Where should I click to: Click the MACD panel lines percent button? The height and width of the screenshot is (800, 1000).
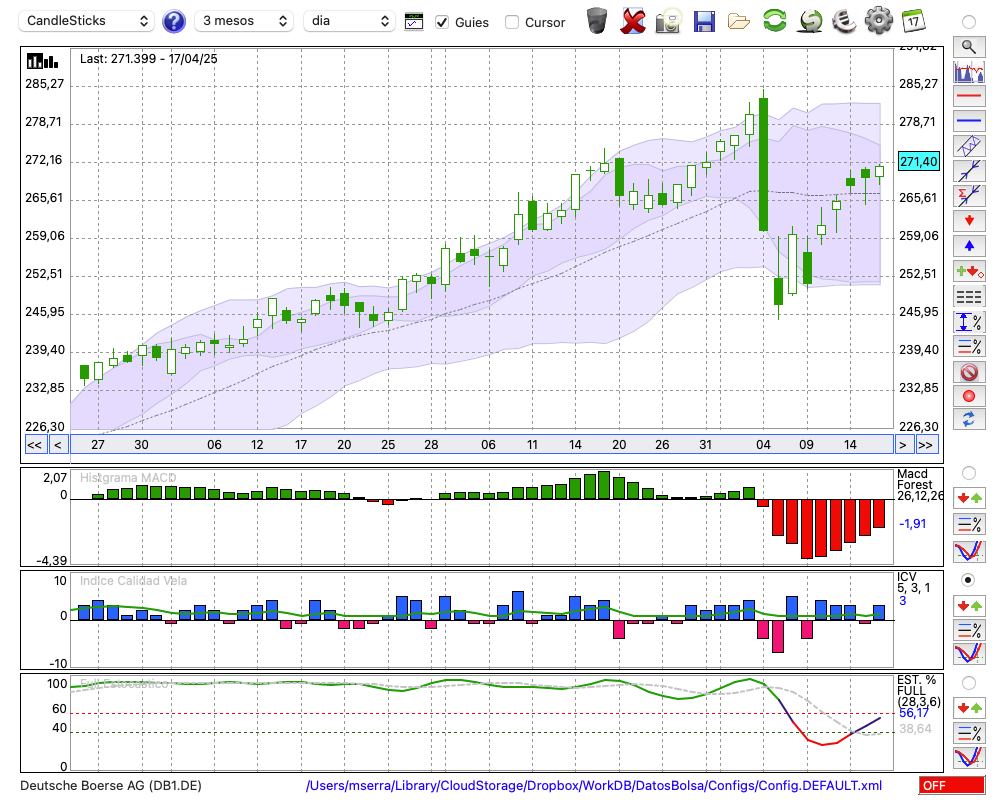[969, 524]
